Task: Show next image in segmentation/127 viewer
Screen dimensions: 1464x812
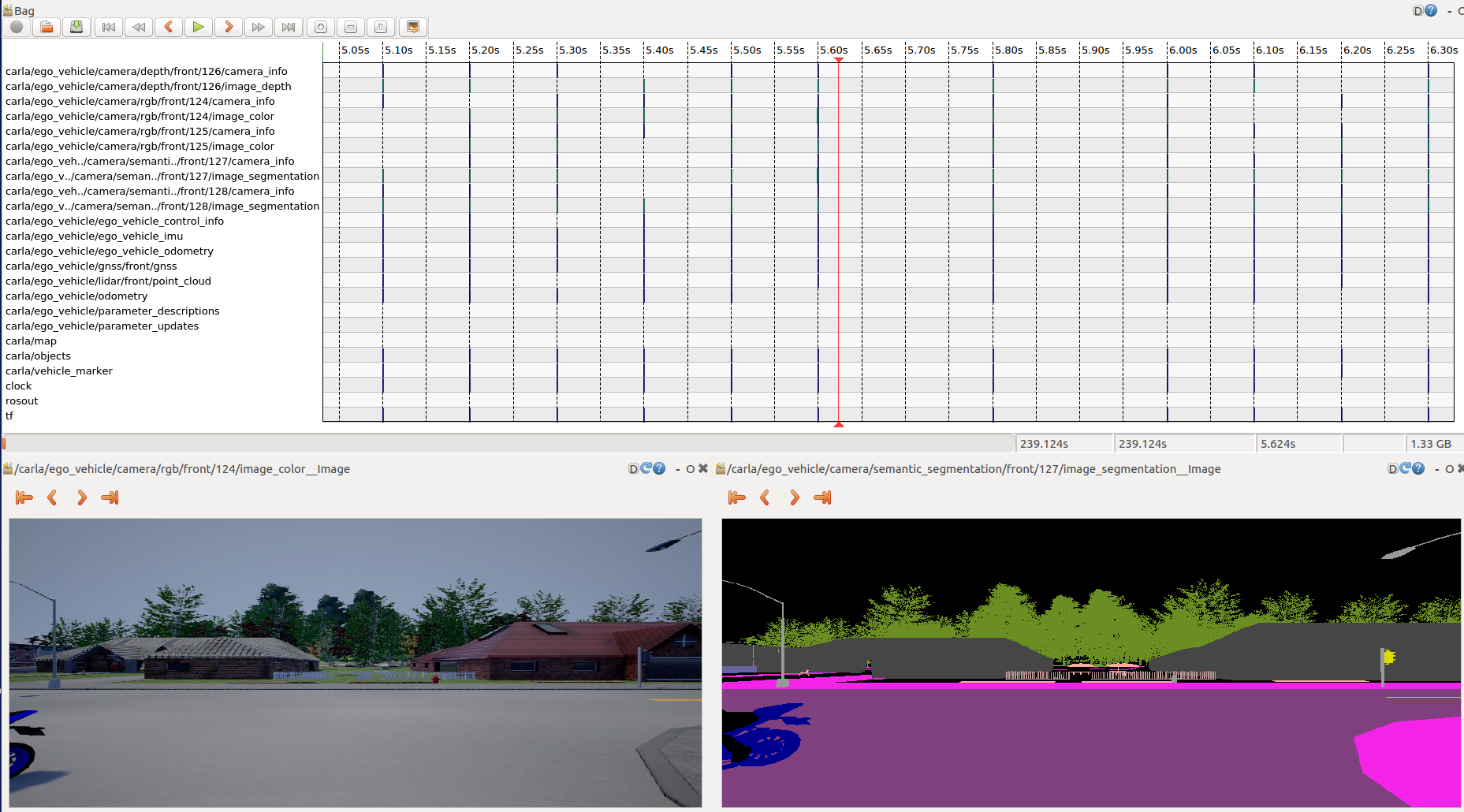Action: (794, 497)
